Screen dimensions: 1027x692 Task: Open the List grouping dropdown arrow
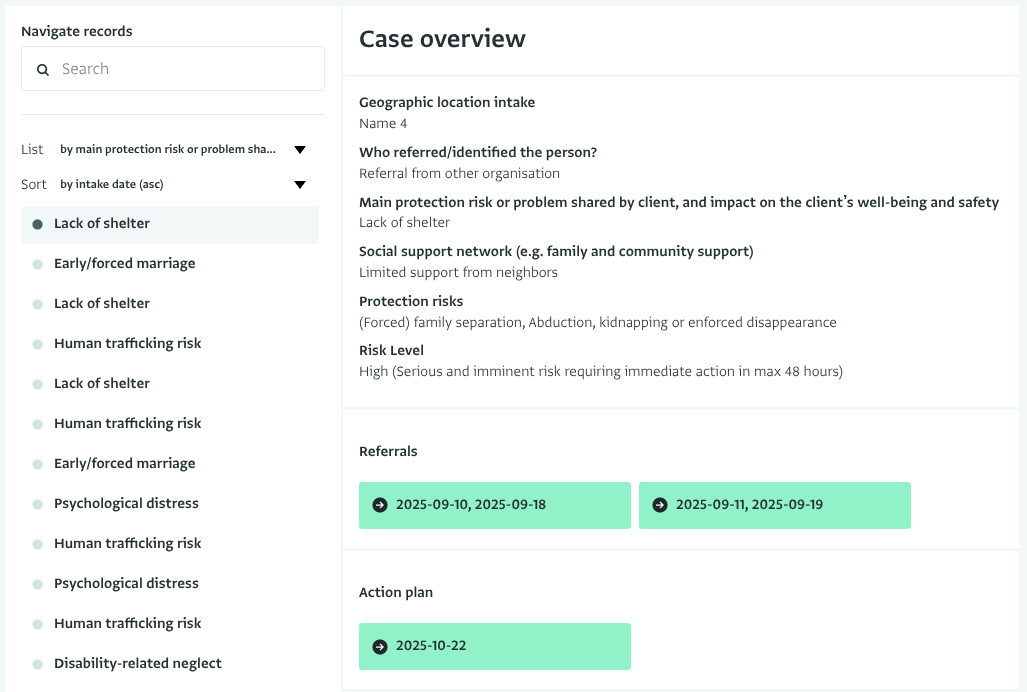click(299, 150)
